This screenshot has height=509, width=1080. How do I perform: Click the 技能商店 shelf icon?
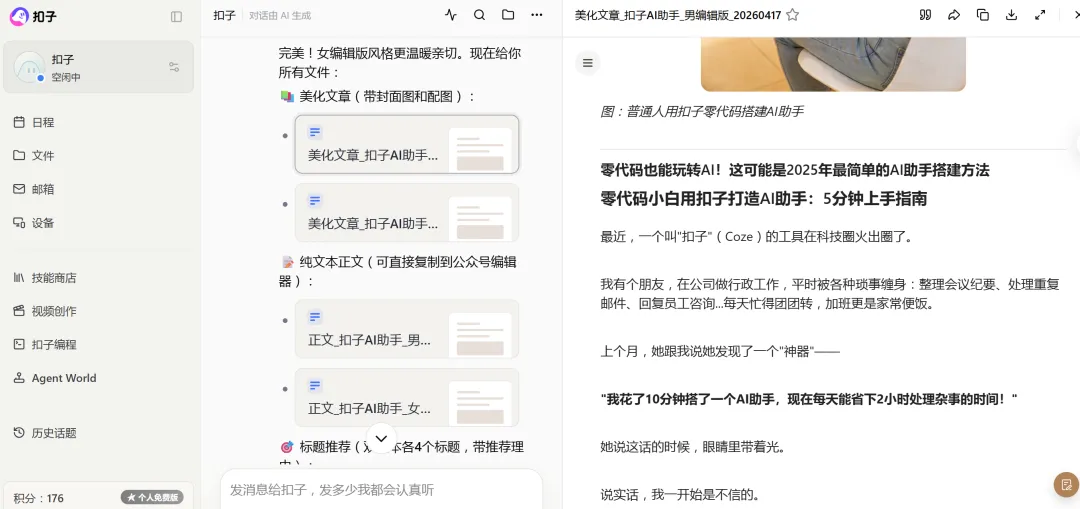point(19,278)
